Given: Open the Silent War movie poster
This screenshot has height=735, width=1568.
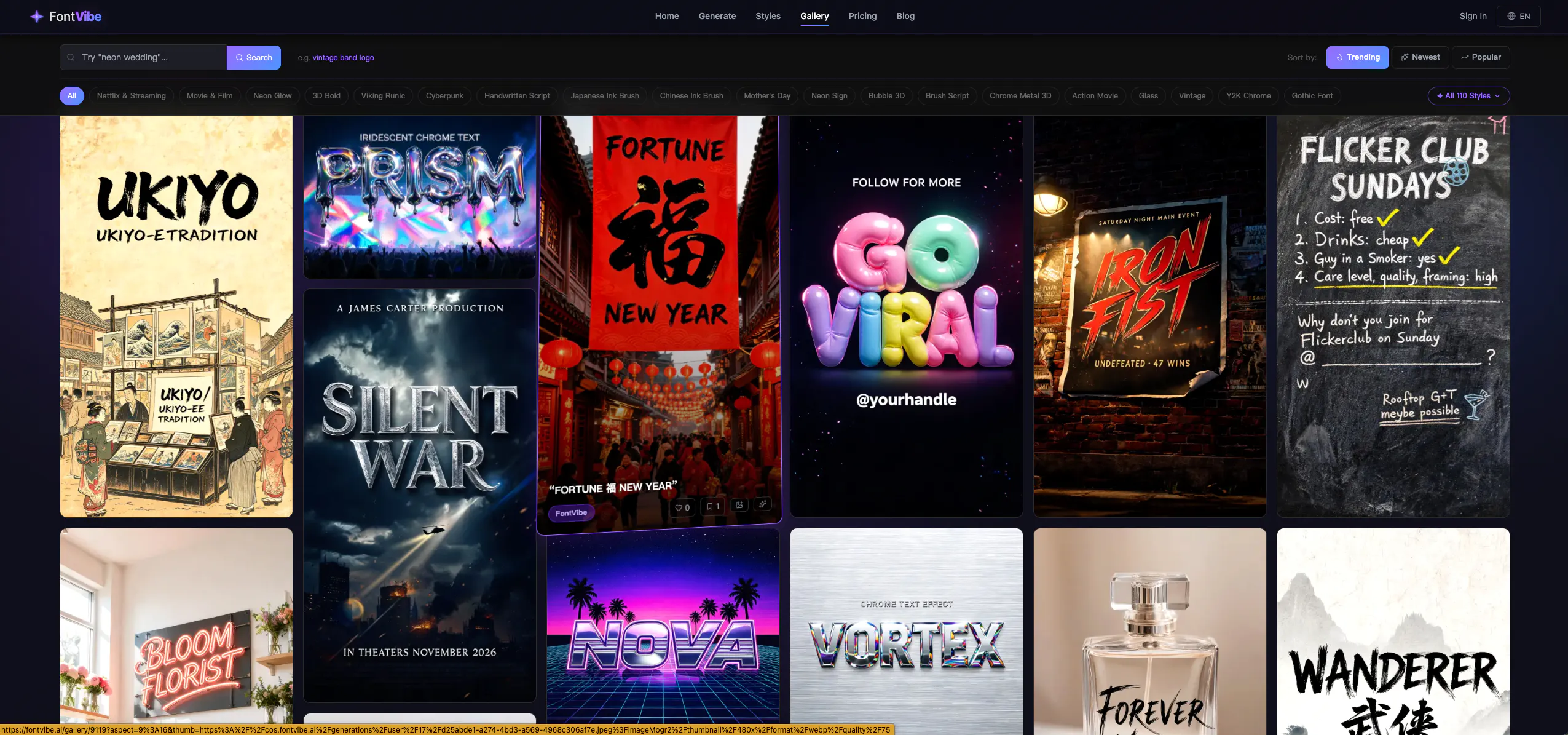Looking at the screenshot, I should coord(420,496).
